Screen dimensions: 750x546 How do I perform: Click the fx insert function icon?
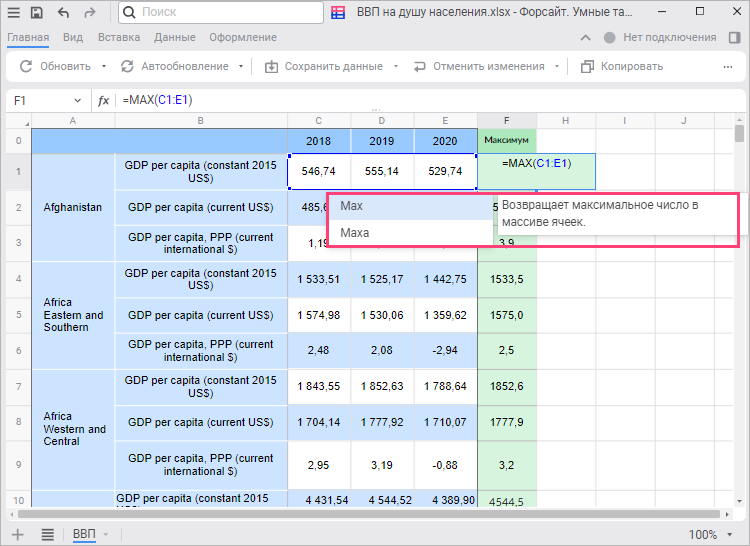click(x=103, y=100)
